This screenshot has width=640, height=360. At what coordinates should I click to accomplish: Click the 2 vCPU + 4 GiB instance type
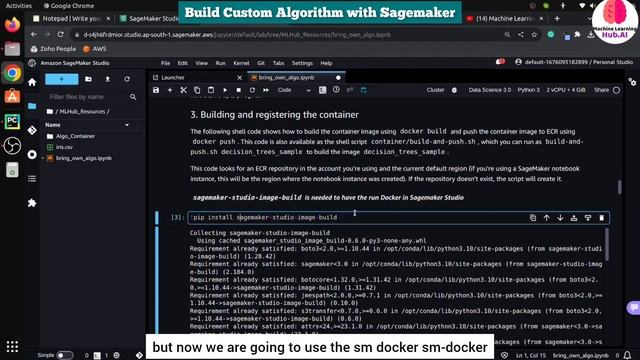pyautogui.click(x=566, y=90)
